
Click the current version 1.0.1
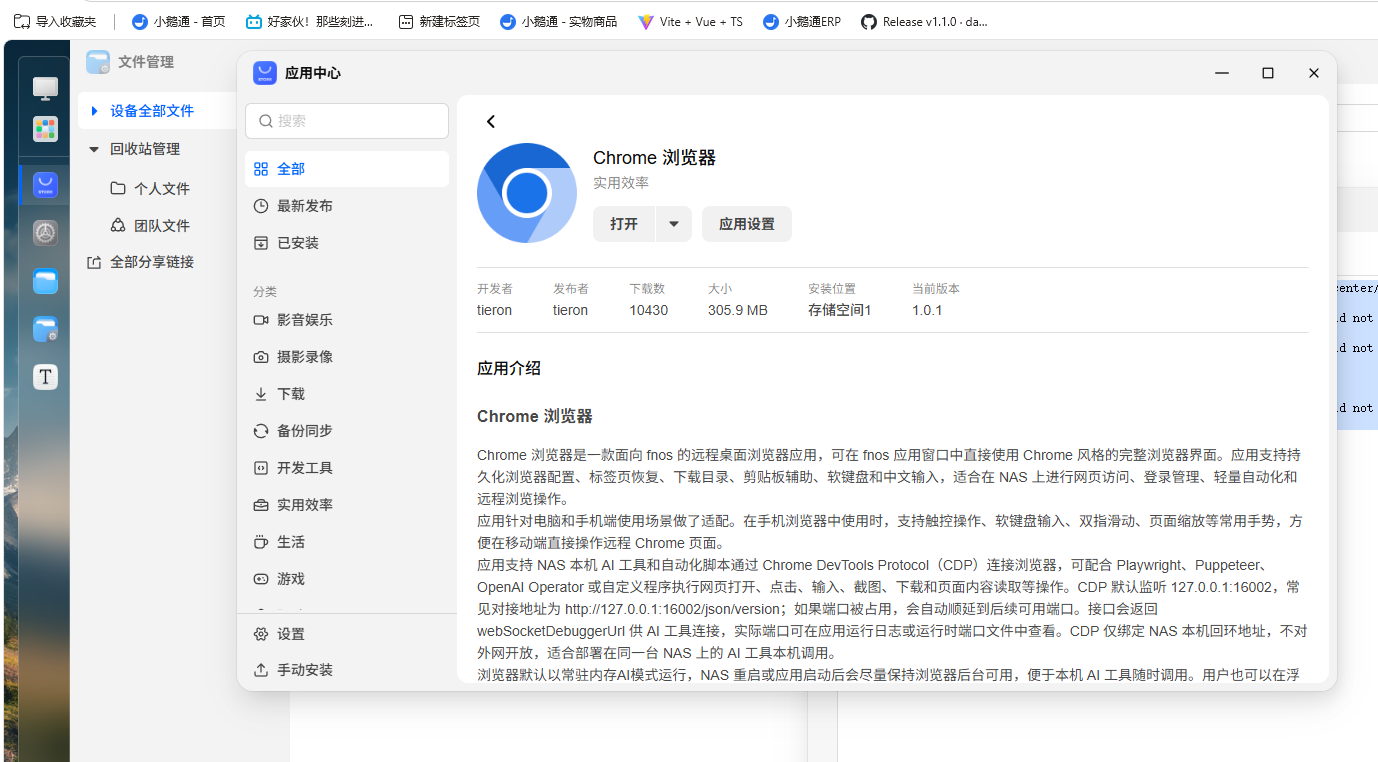pos(927,310)
